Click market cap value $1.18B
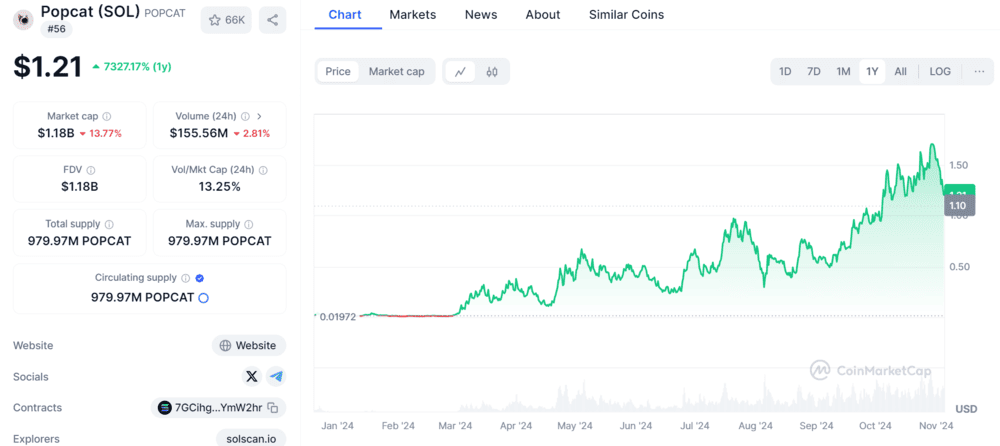1000x446 pixels. tap(56, 133)
